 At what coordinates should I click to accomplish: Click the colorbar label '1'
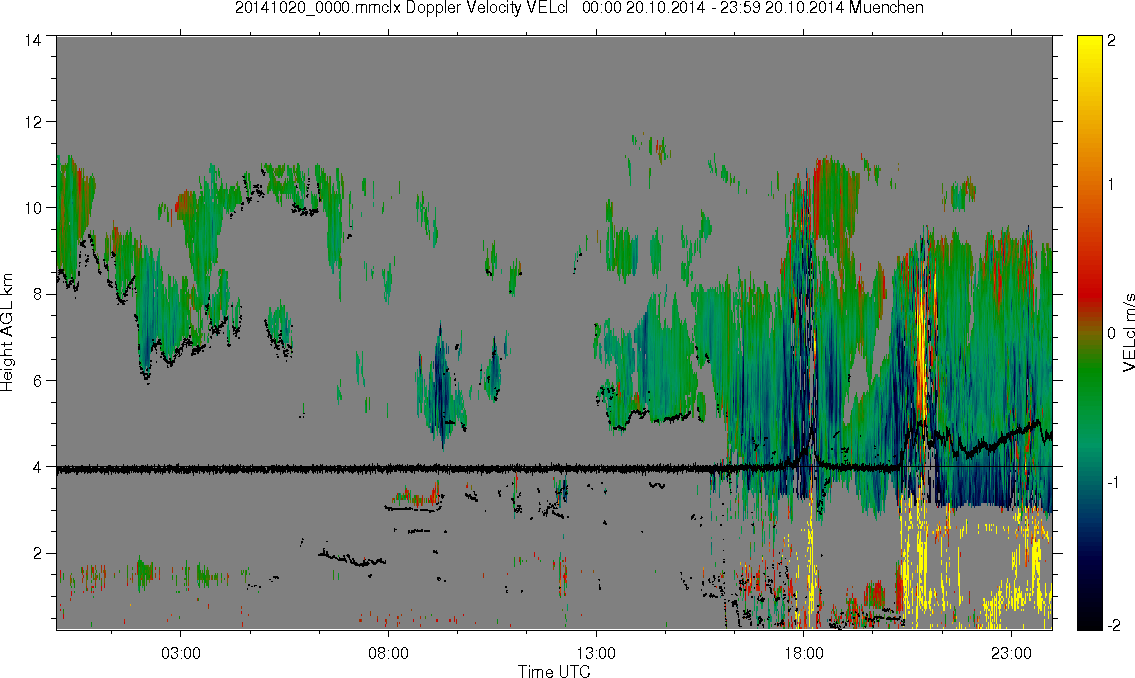click(x=1112, y=185)
